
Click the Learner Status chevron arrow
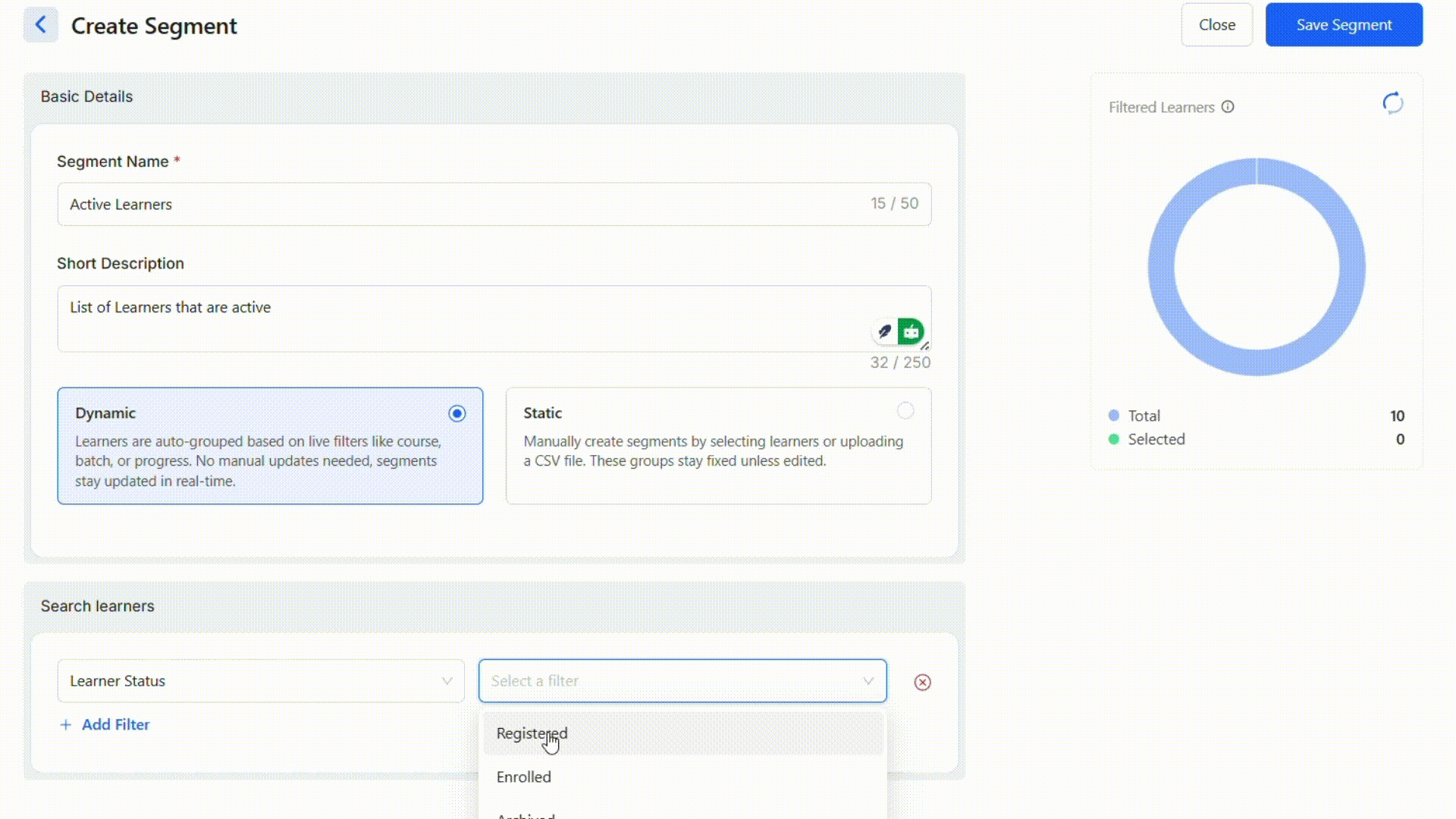point(447,681)
